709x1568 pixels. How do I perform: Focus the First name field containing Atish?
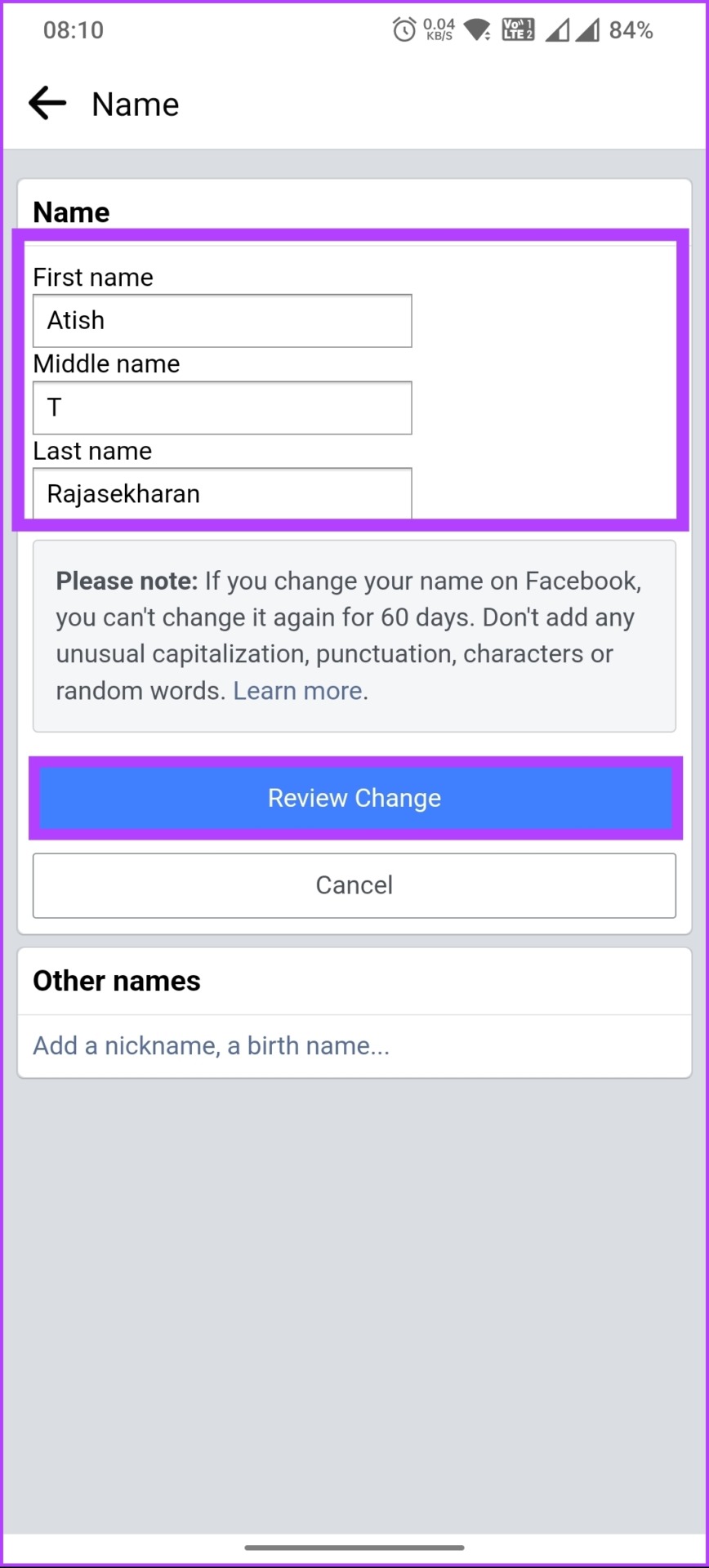pos(222,321)
